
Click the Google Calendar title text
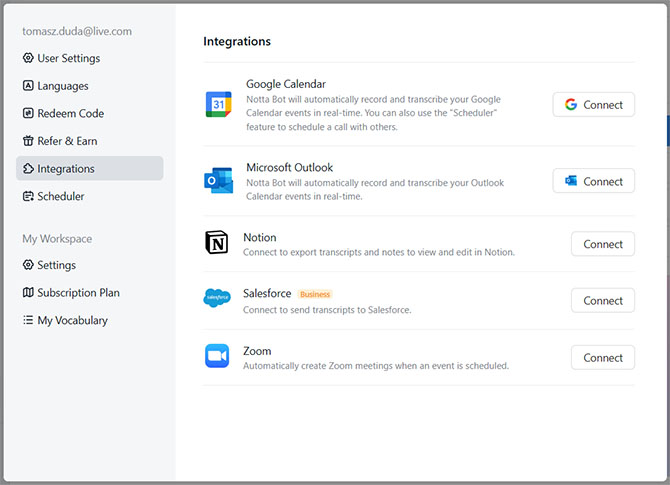click(286, 84)
